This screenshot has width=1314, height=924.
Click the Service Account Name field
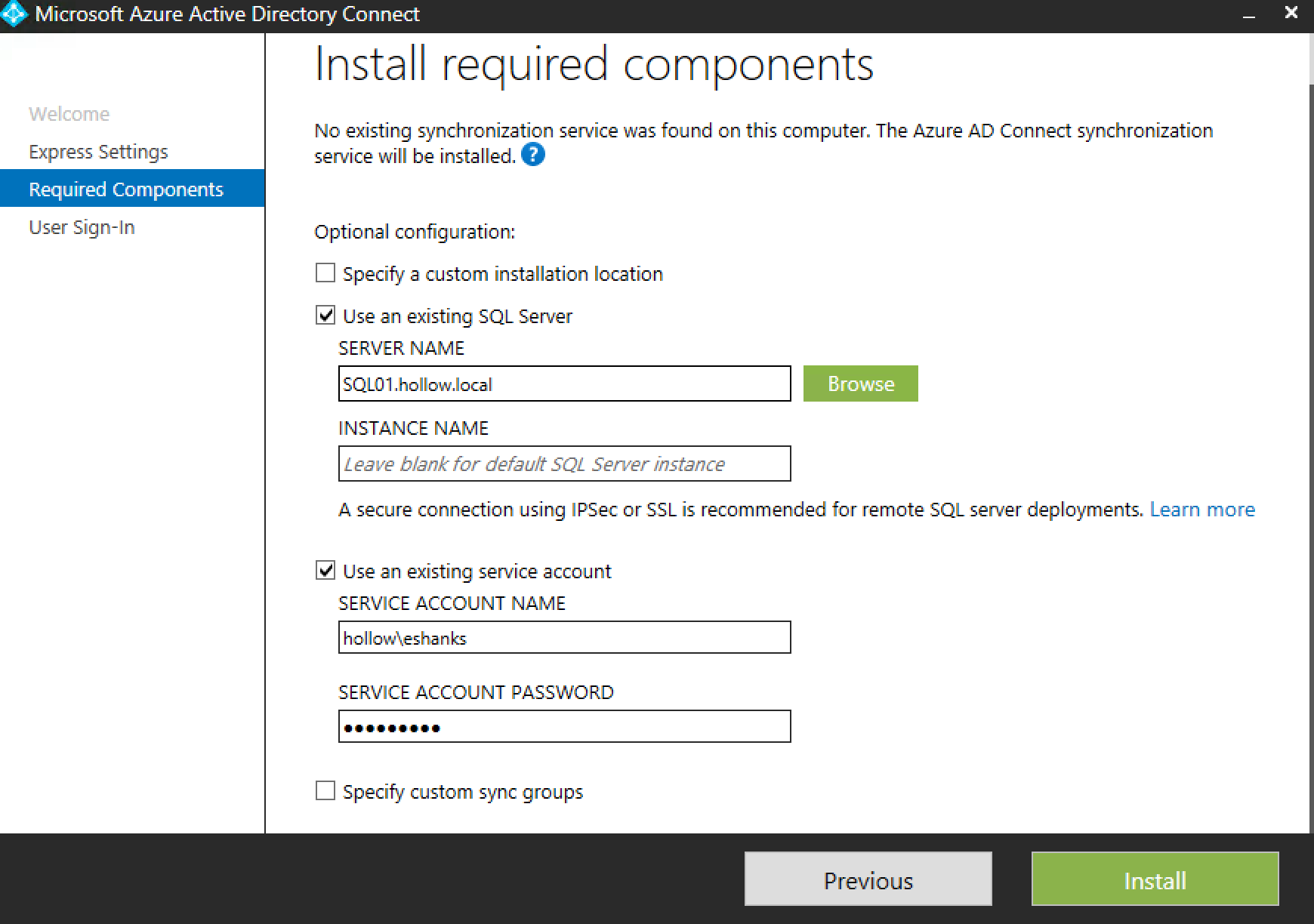pyautogui.click(x=564, y=638)
